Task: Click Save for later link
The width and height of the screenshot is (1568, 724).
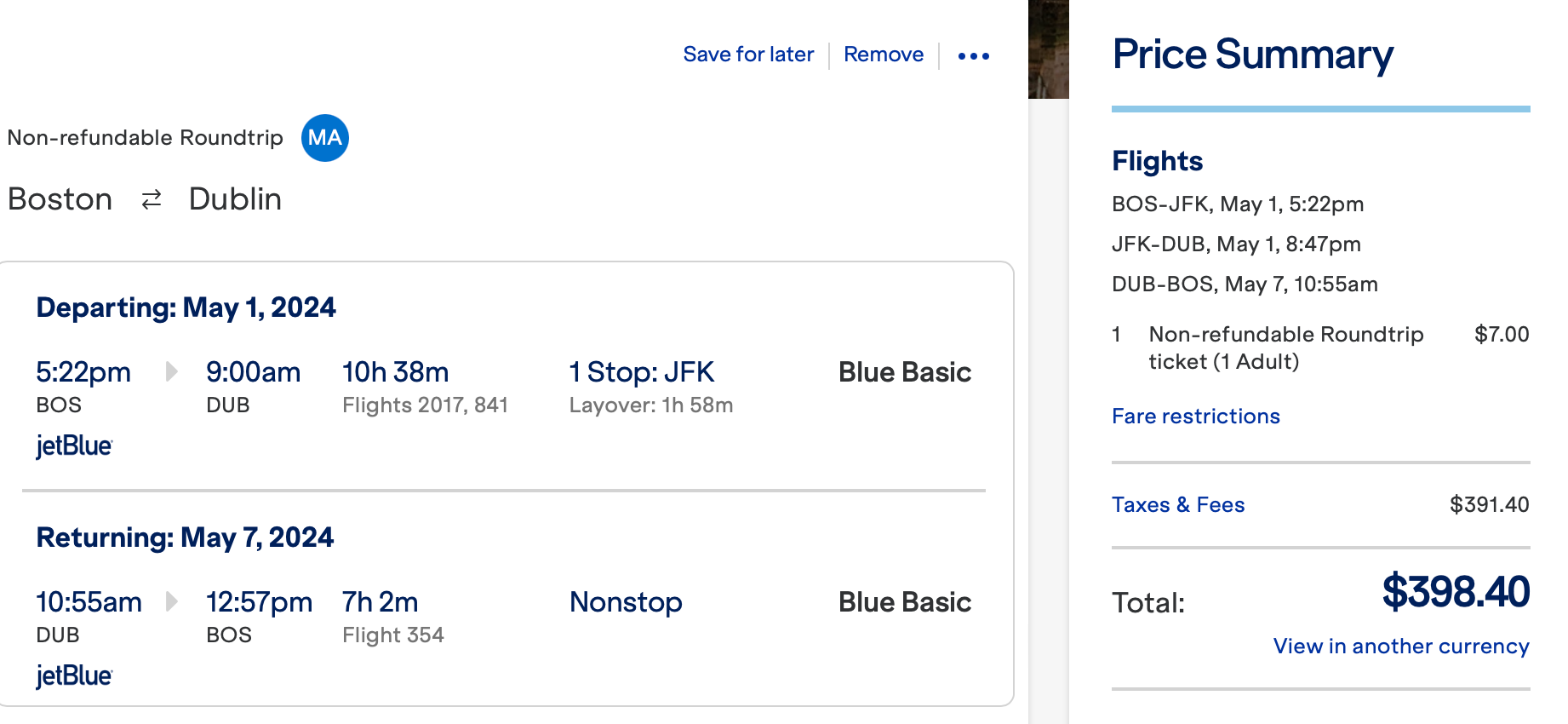Action: [748, 55]
